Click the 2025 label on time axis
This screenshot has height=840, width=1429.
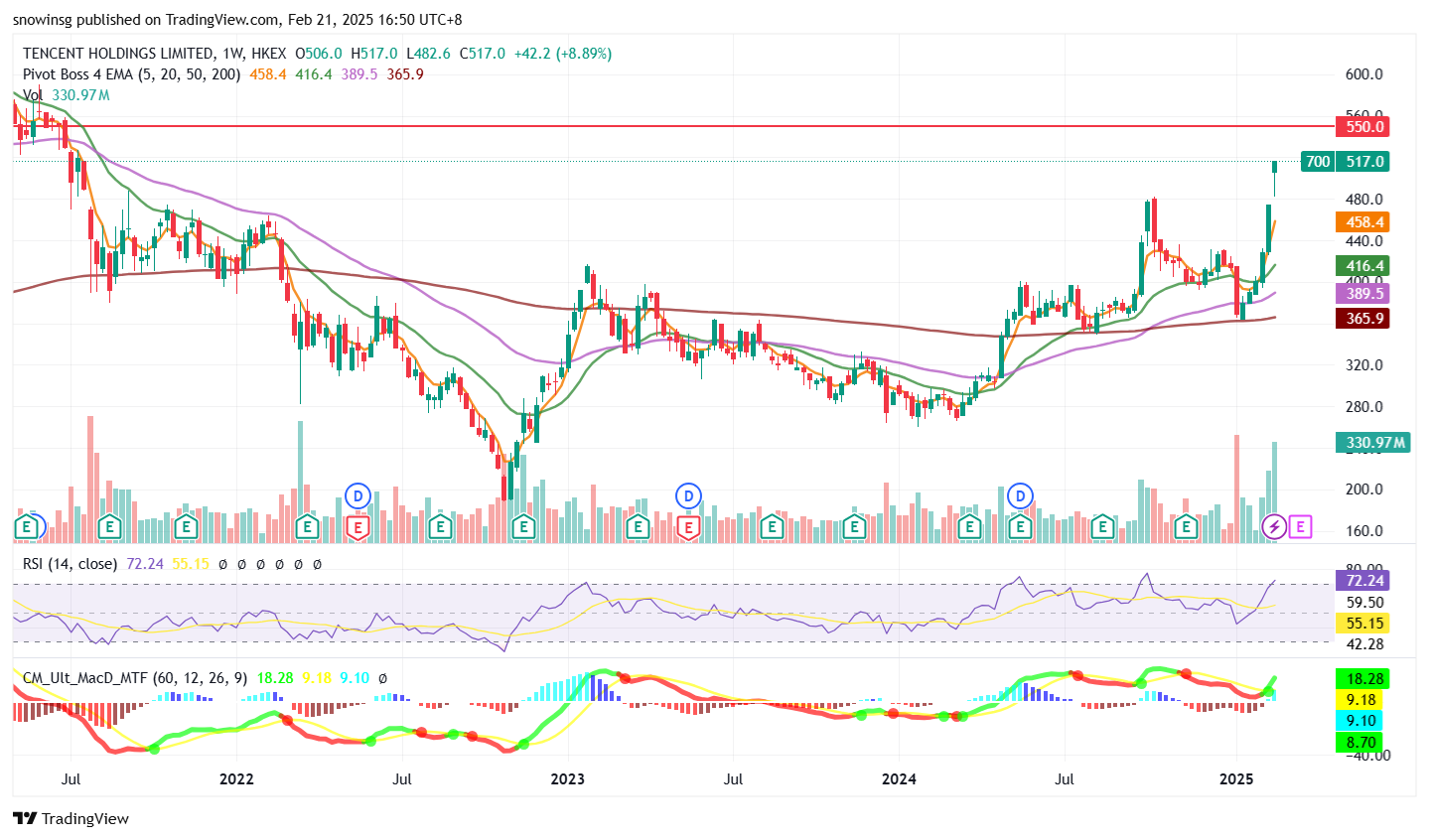[1236, 779]
